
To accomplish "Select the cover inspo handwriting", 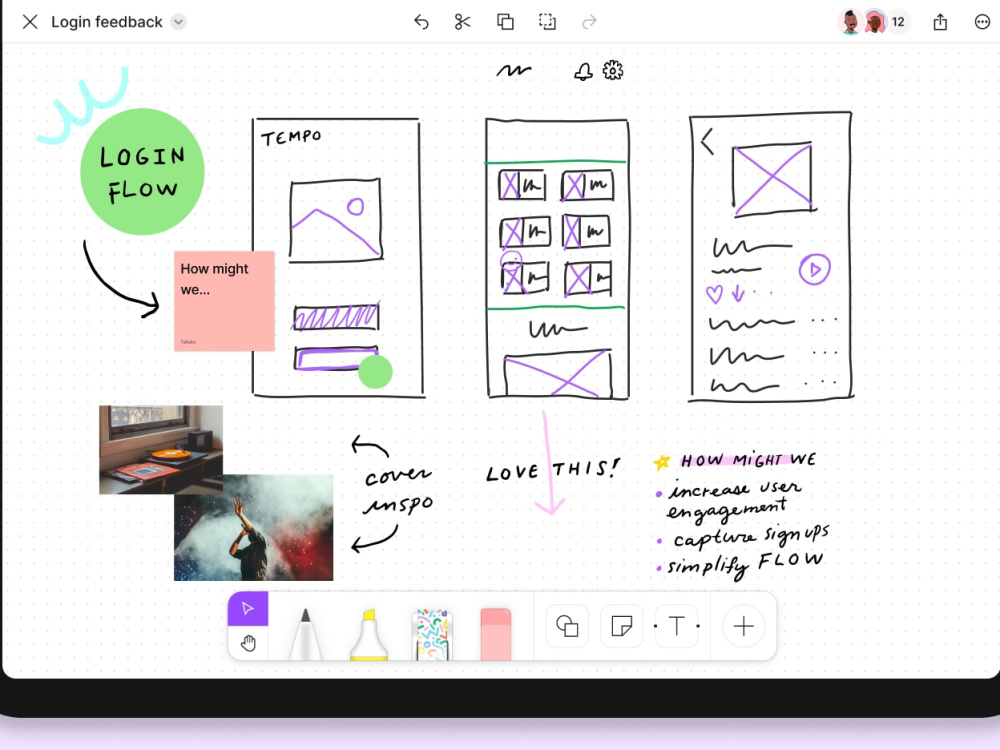I will (x=399, y=491).
